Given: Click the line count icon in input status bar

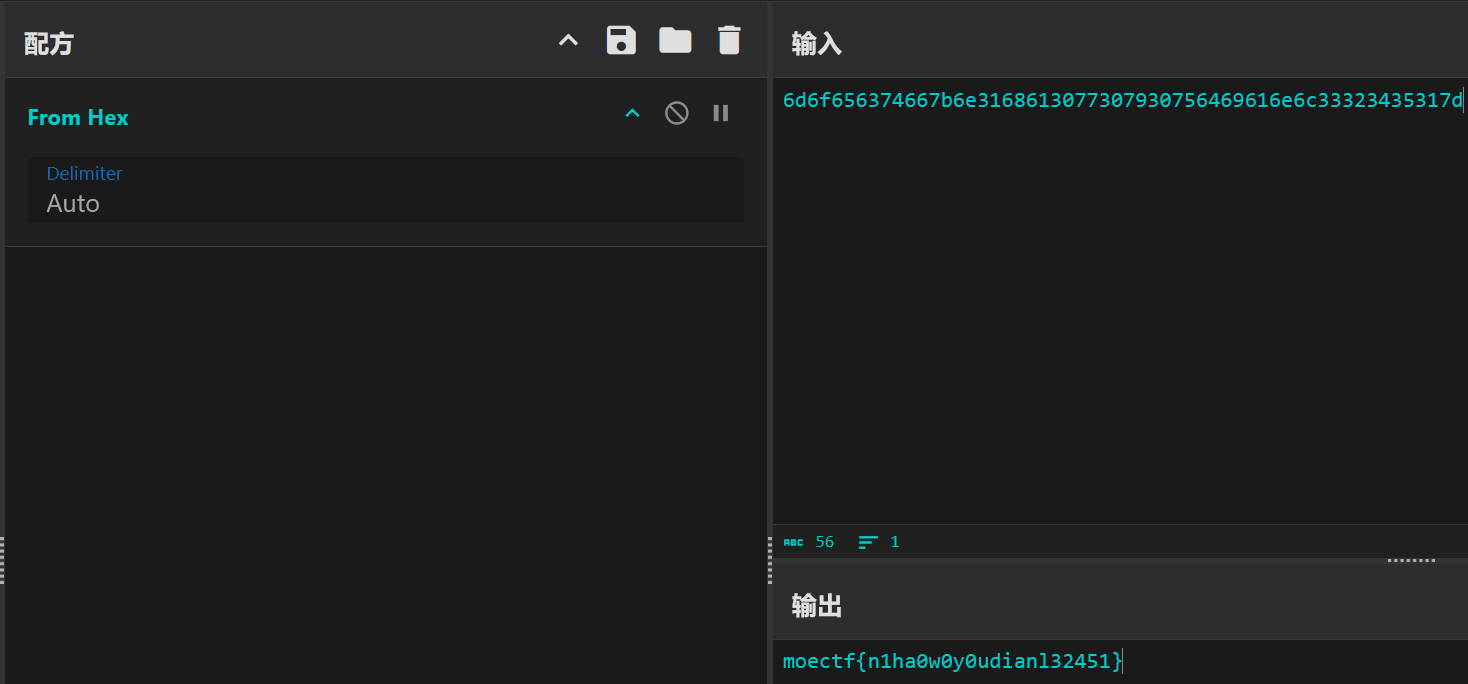Looking at the screenshot, I should click(868, 542).
